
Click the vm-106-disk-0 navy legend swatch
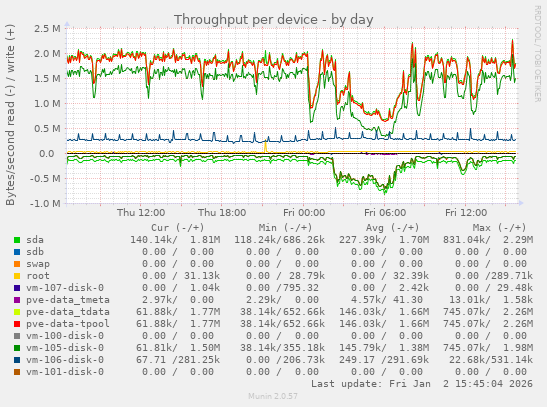(17, 360)
